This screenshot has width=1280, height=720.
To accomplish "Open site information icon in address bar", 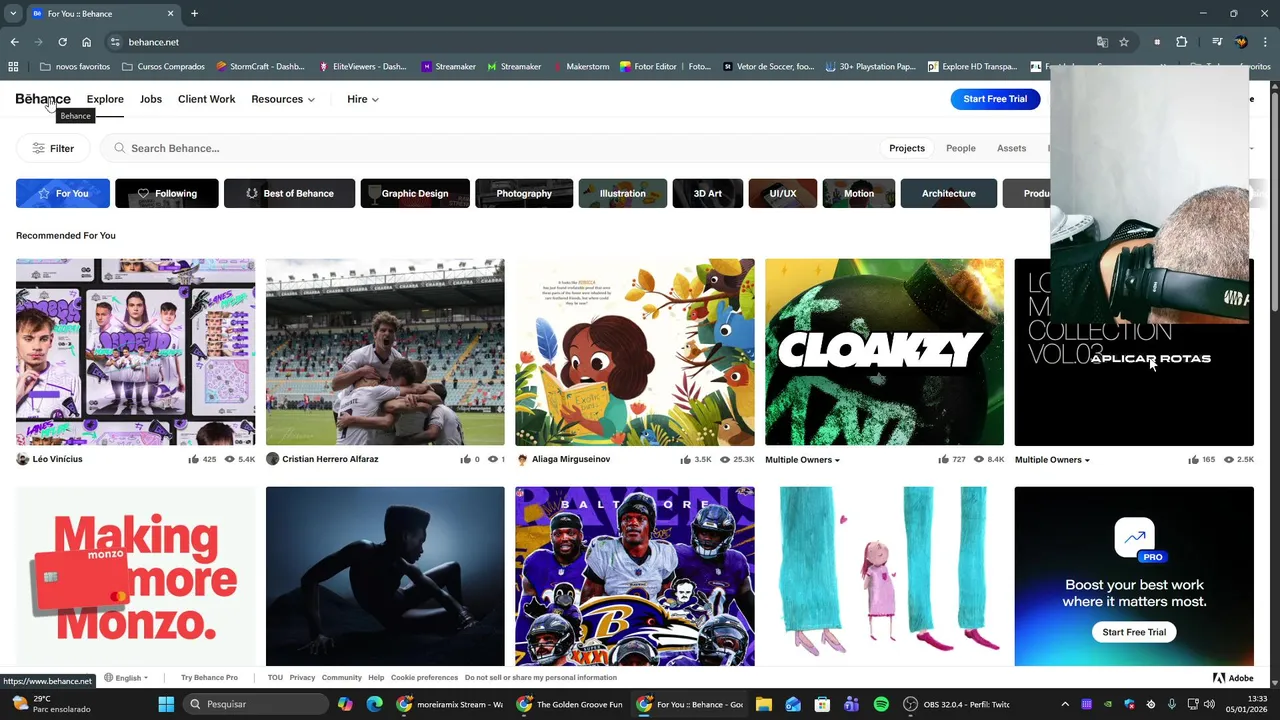I will (115, 42).
